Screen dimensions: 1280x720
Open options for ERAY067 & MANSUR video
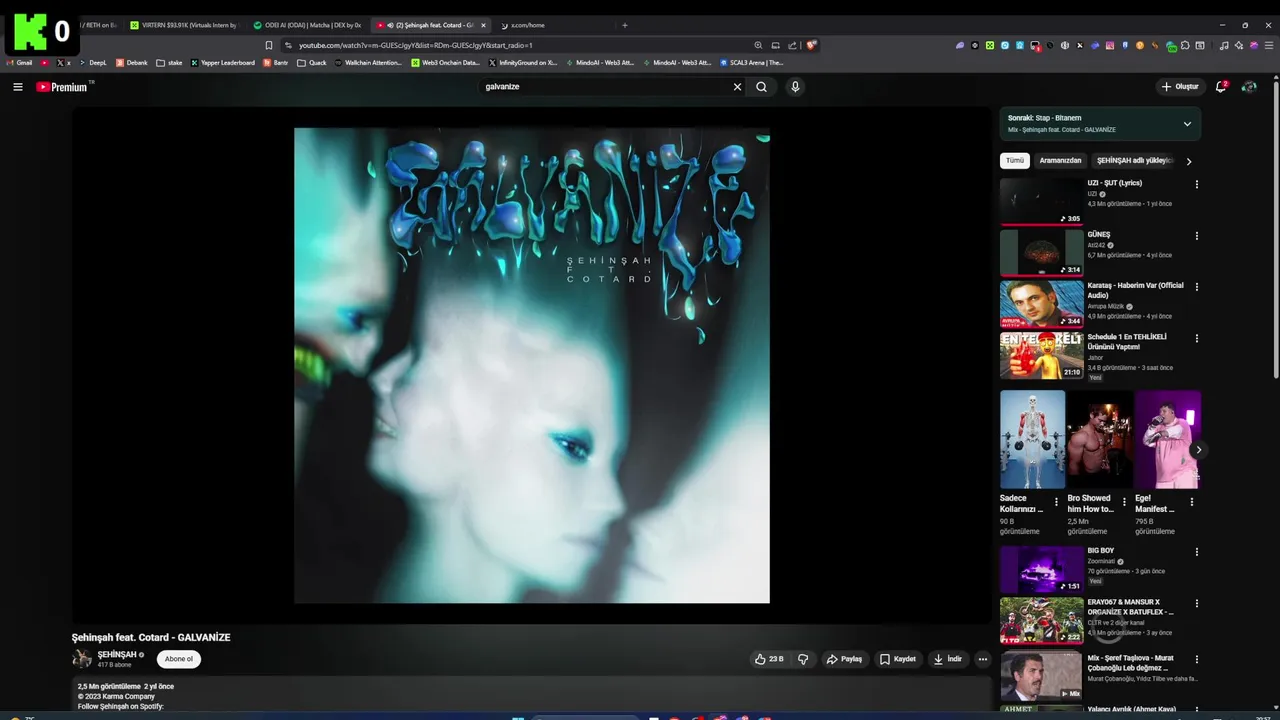click(x=1197, y=604)
